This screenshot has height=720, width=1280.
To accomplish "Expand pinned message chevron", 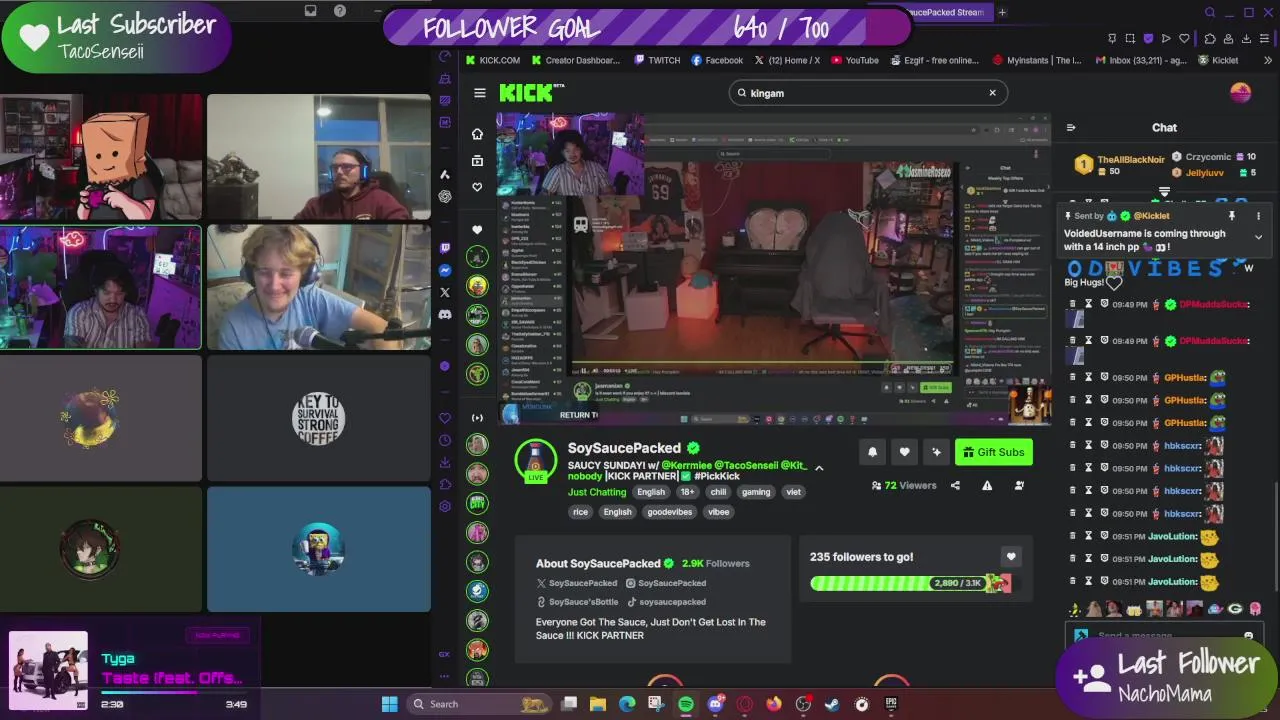I will [x=1258, y=238].
